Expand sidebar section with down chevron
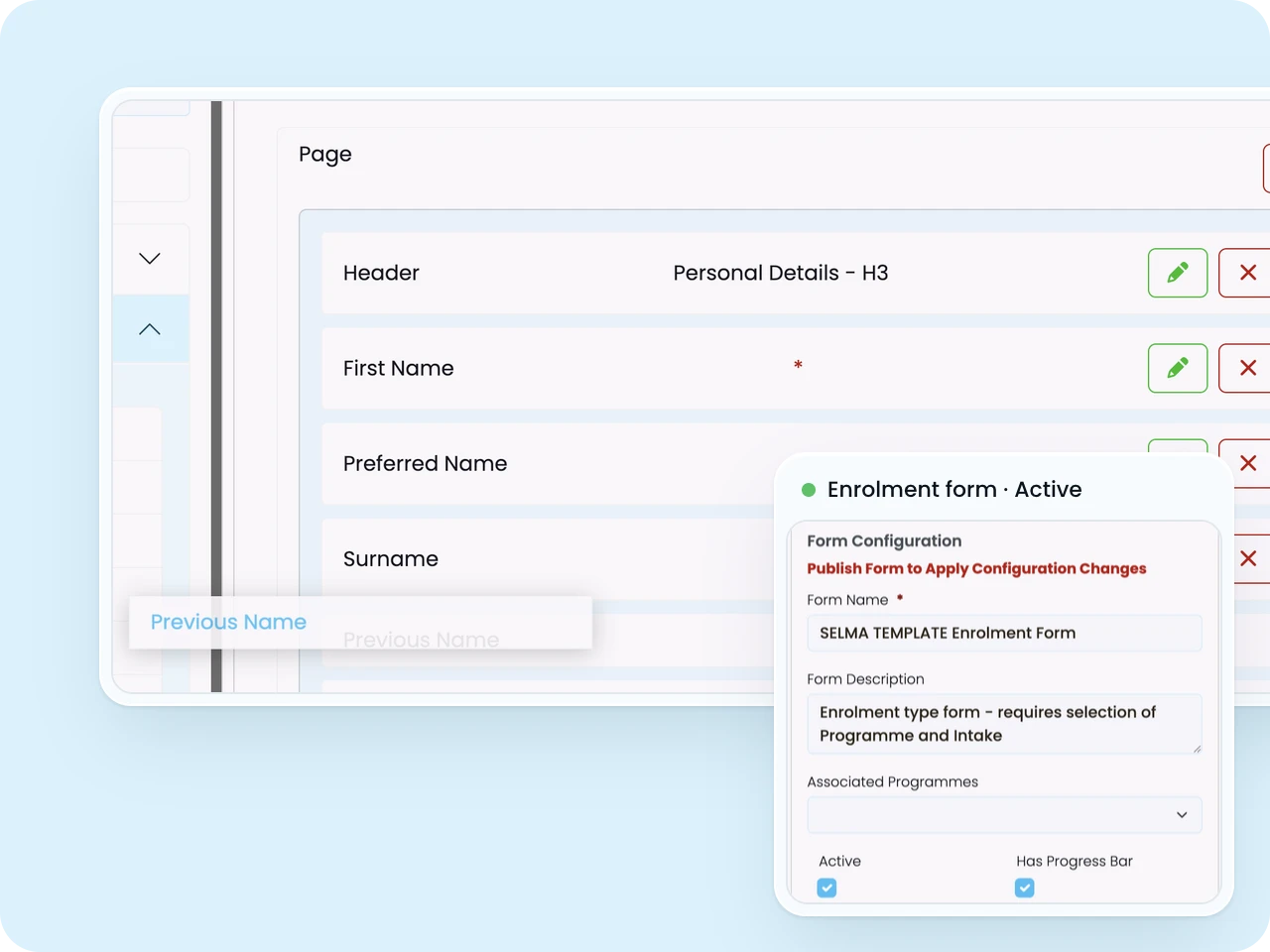The image size is (1270, 952). click(x=150, y=259)
